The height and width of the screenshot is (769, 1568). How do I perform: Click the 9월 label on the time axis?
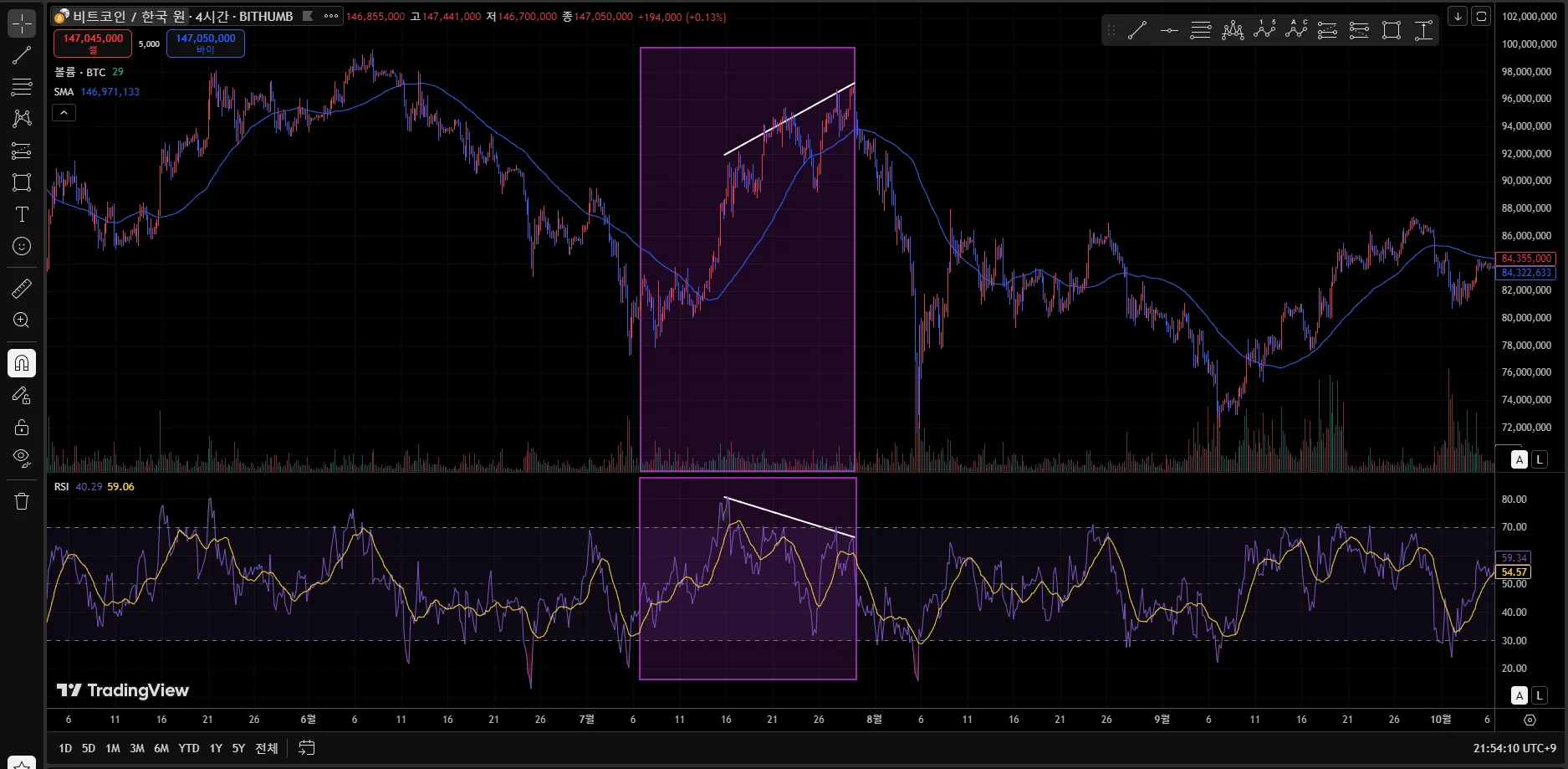(x=1162, y=720)
